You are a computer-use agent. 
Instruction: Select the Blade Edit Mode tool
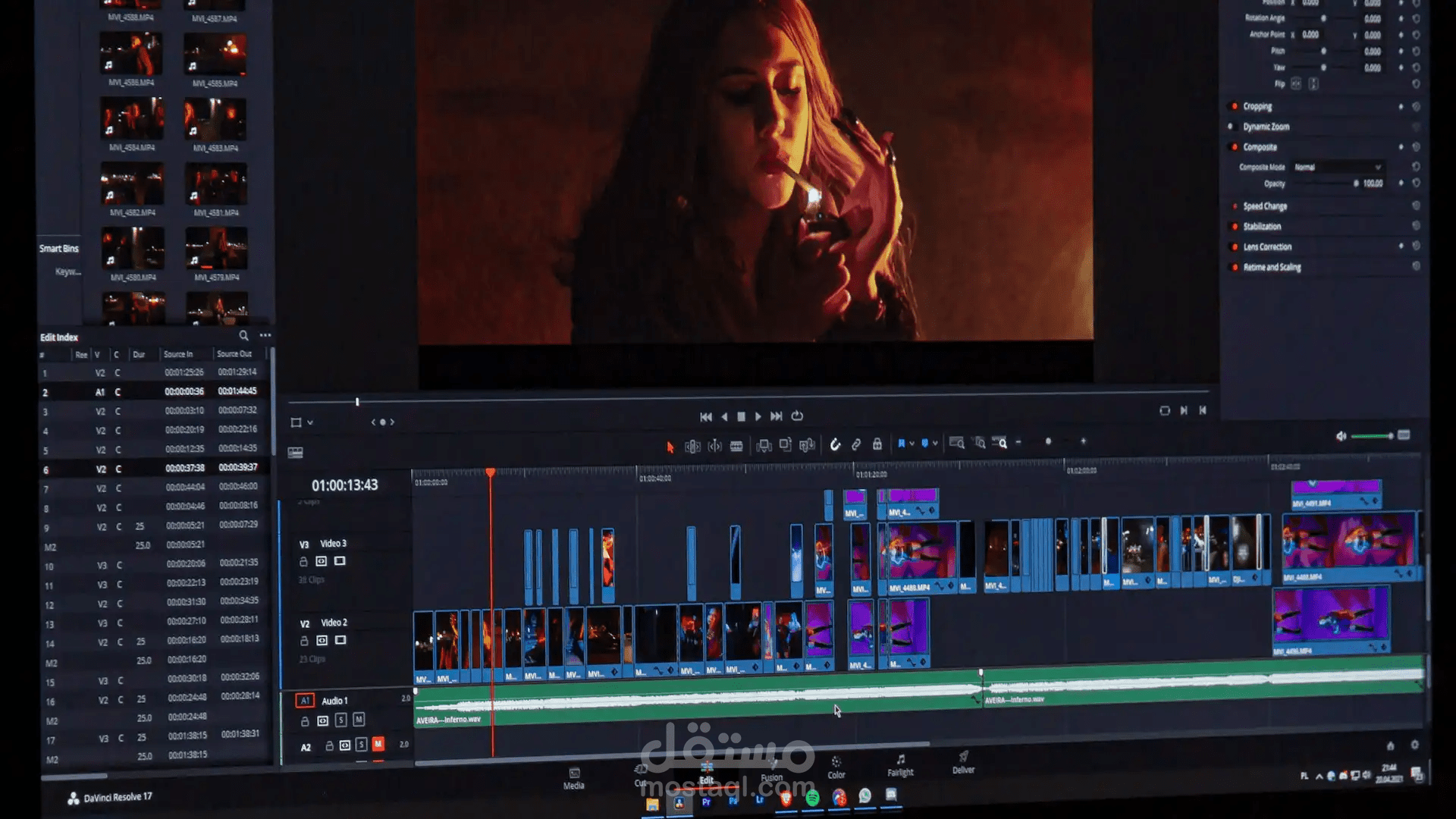[736, 447]
